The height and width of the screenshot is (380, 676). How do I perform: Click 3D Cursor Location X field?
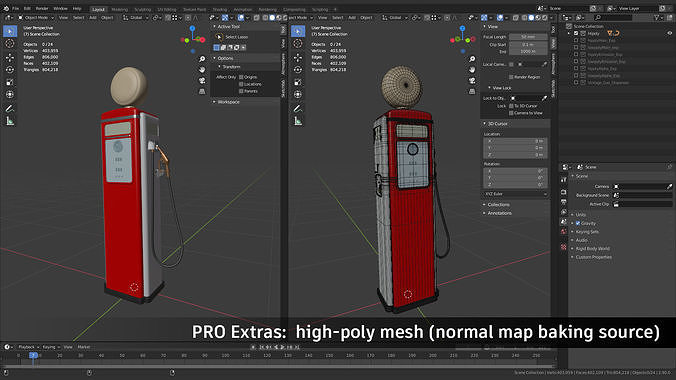point(515,141)
